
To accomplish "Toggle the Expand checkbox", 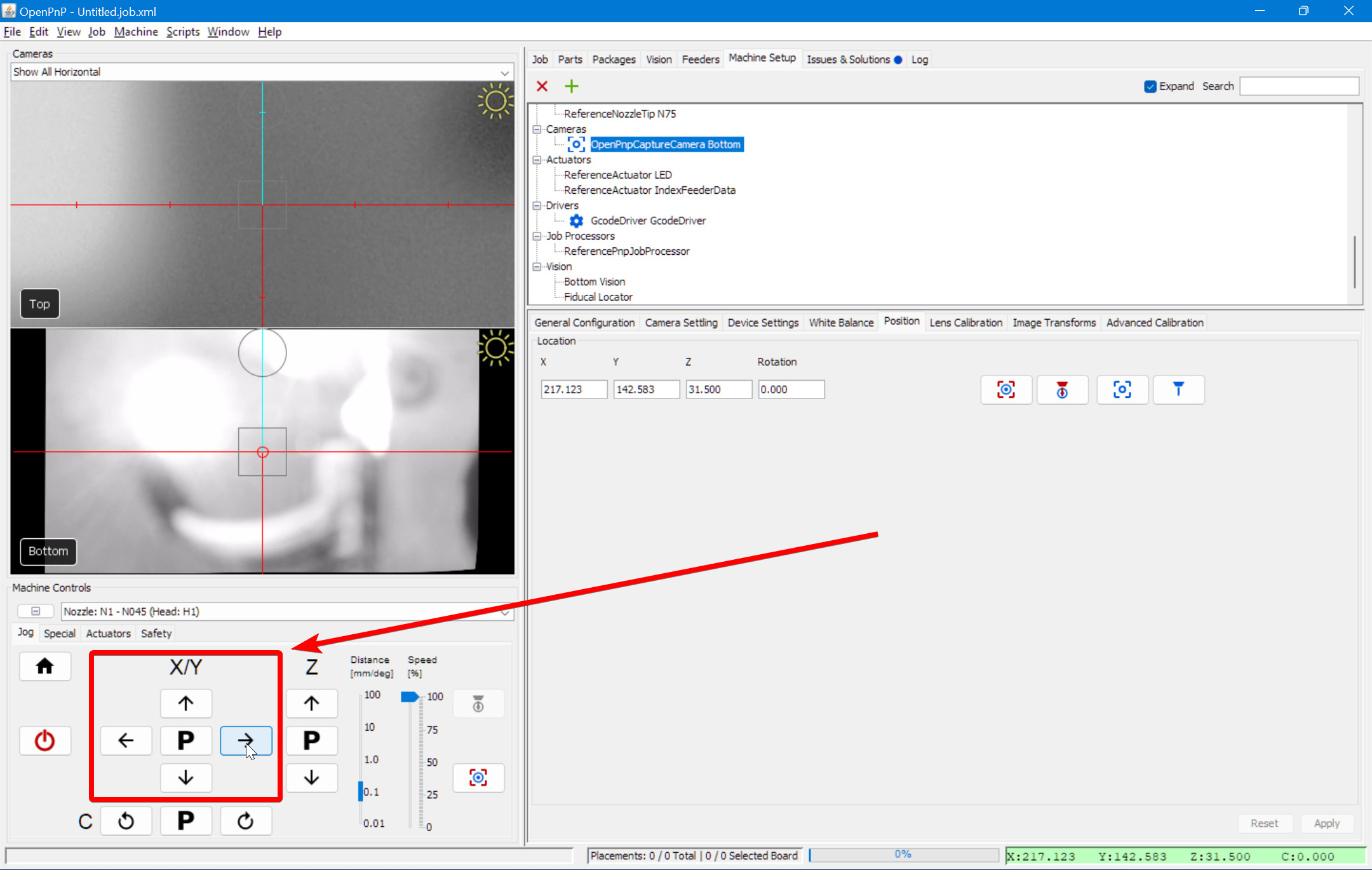I will point(1150,86).
